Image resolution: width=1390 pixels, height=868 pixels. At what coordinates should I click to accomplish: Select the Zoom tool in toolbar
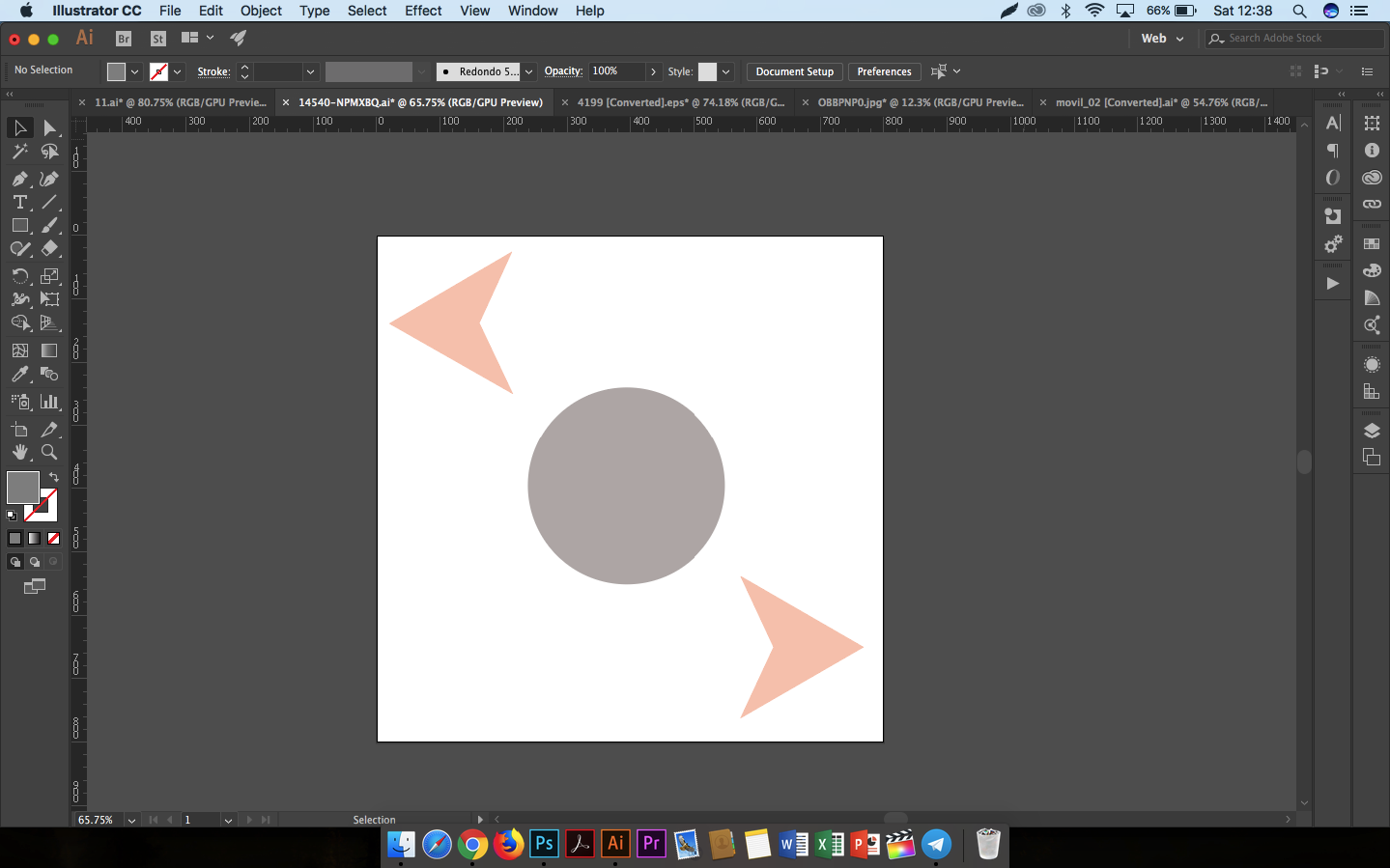(49, 452)
